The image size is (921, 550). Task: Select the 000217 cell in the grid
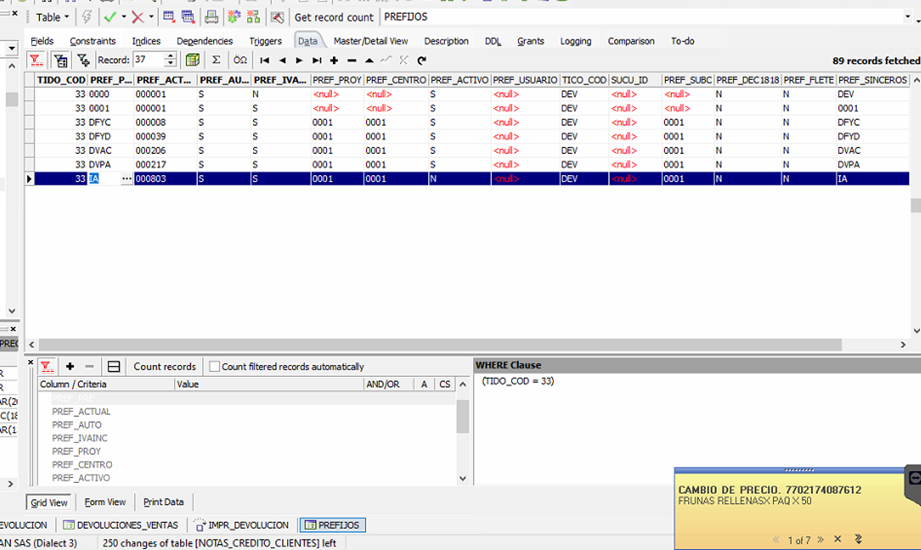165,165
